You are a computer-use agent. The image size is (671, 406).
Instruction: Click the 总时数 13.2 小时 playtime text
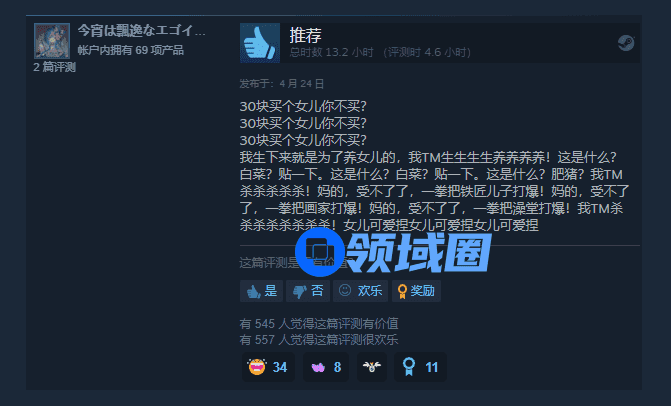point(332,52)
